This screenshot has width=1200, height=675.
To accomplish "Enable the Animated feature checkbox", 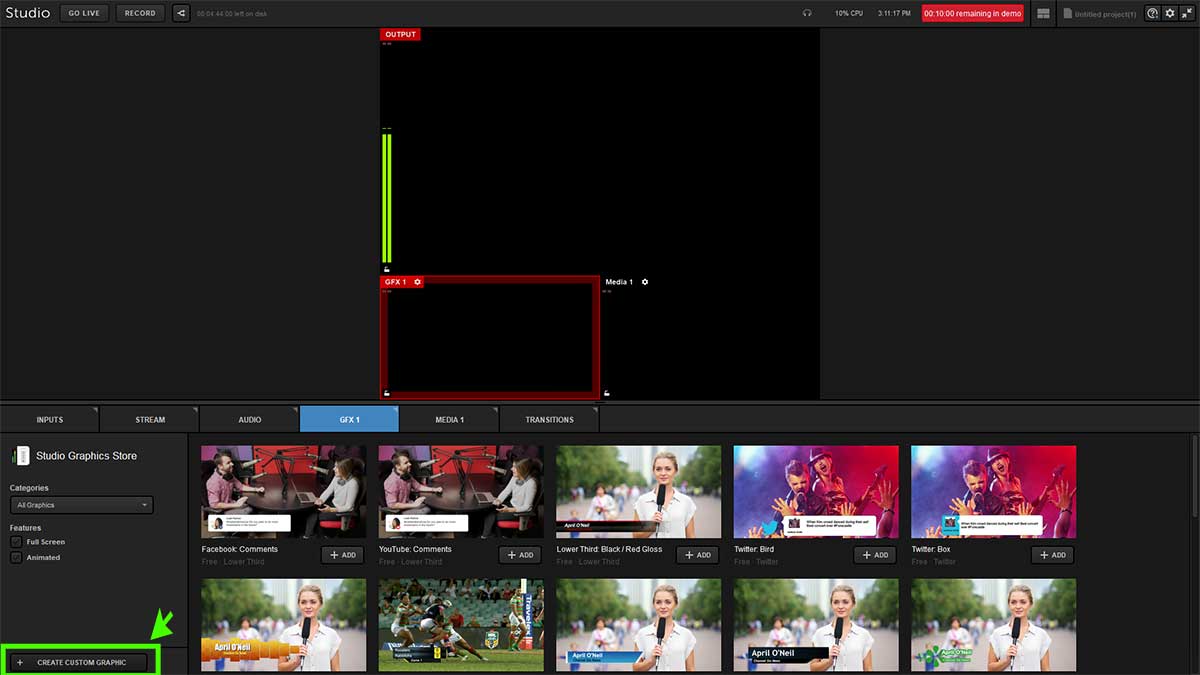I will tap(16, 558).
